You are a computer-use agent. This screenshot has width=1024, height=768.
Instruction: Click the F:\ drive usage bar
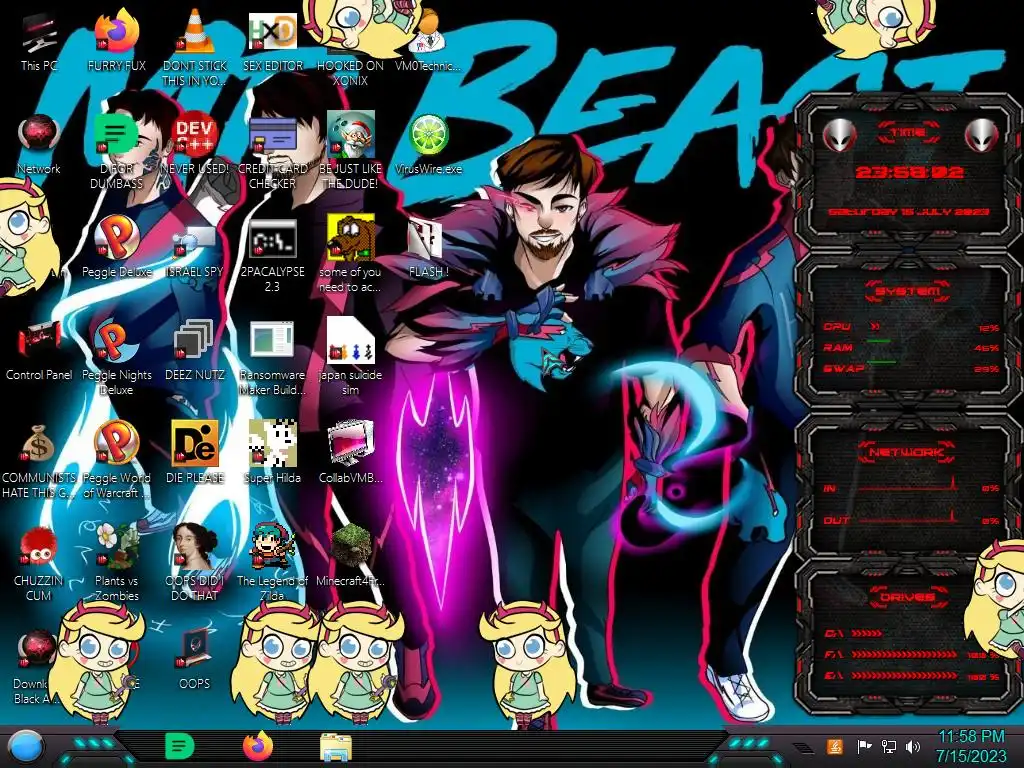pyautogui.click(x=904, y=654)
